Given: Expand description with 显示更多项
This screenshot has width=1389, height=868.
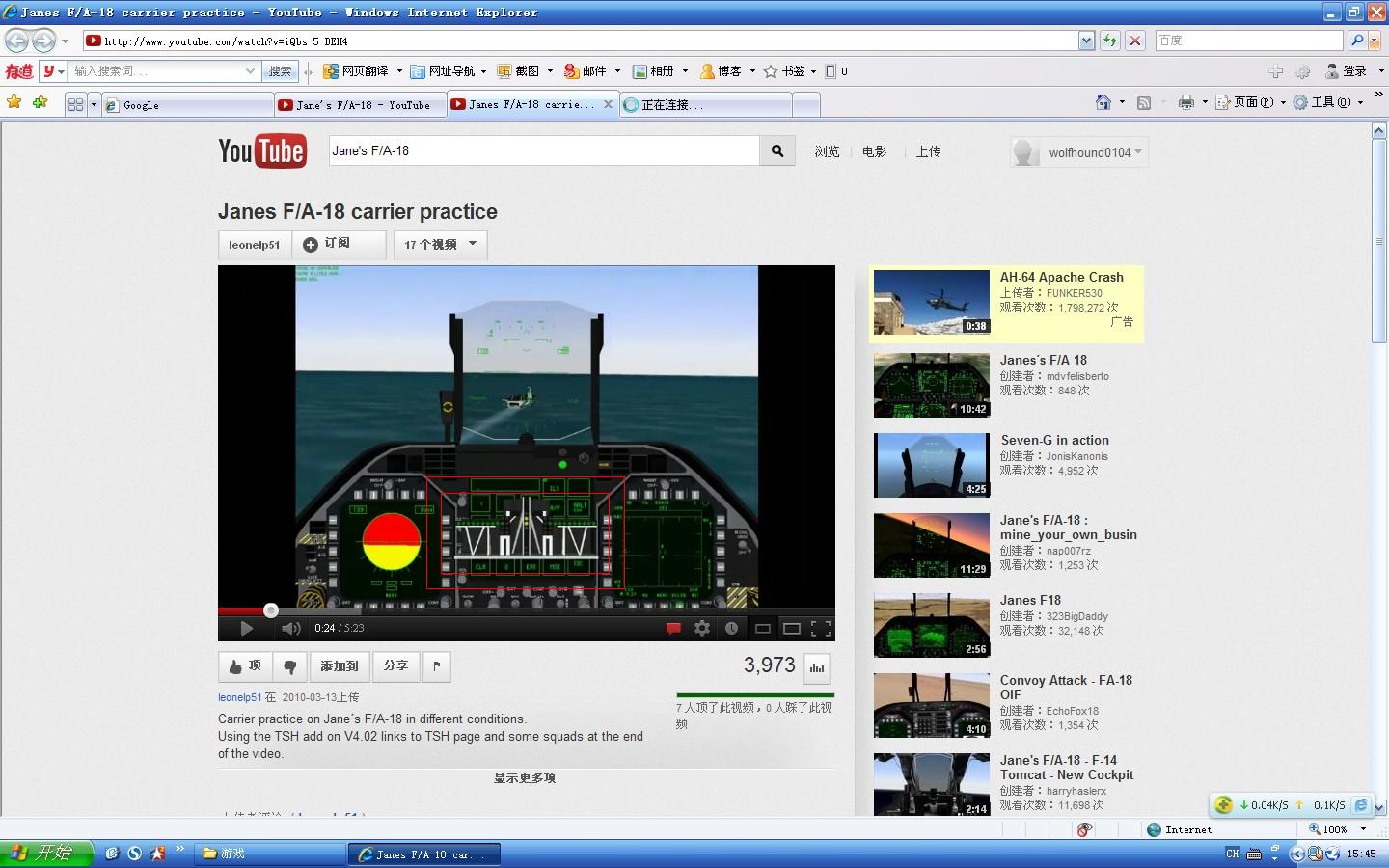Looking at the screenshot, I should coord(525,778).
